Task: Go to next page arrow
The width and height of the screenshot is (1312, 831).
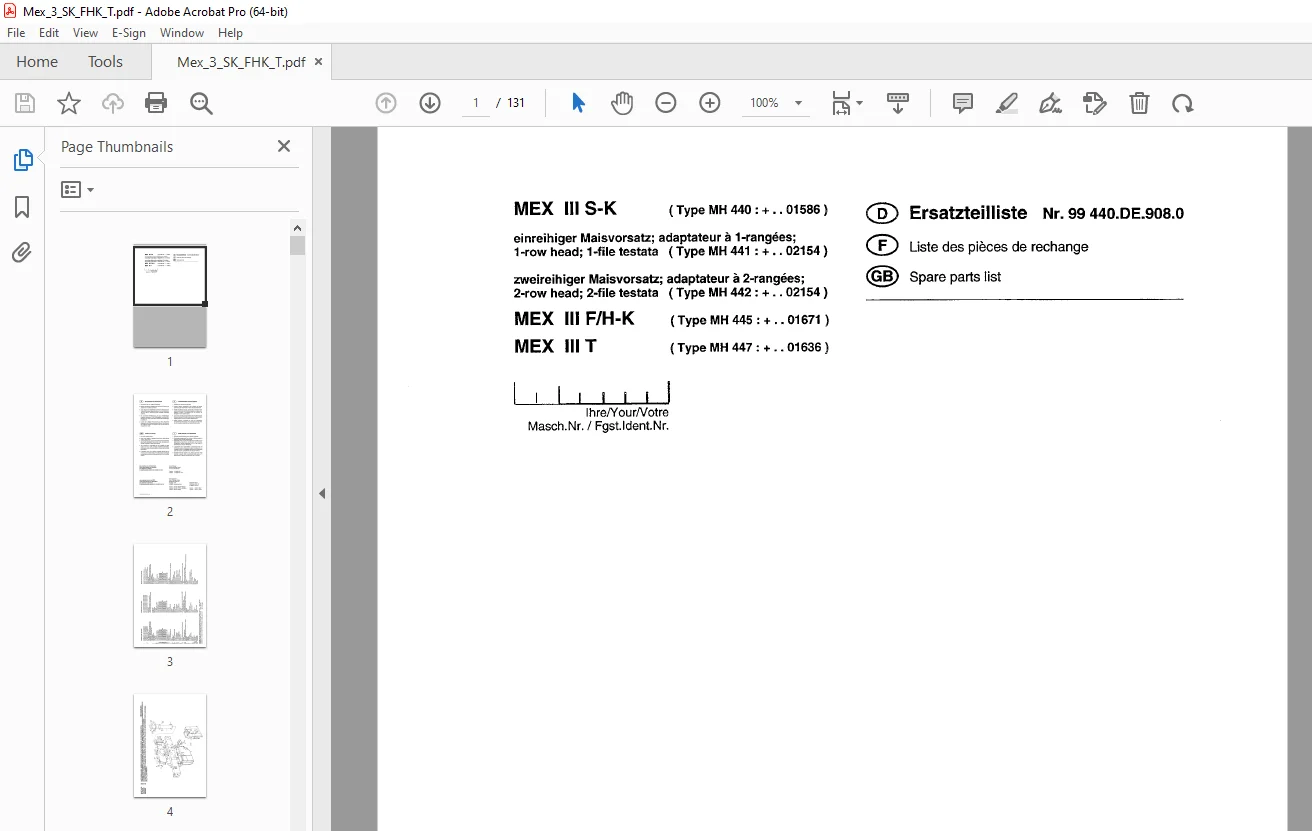Action: (x=430, y=103)
